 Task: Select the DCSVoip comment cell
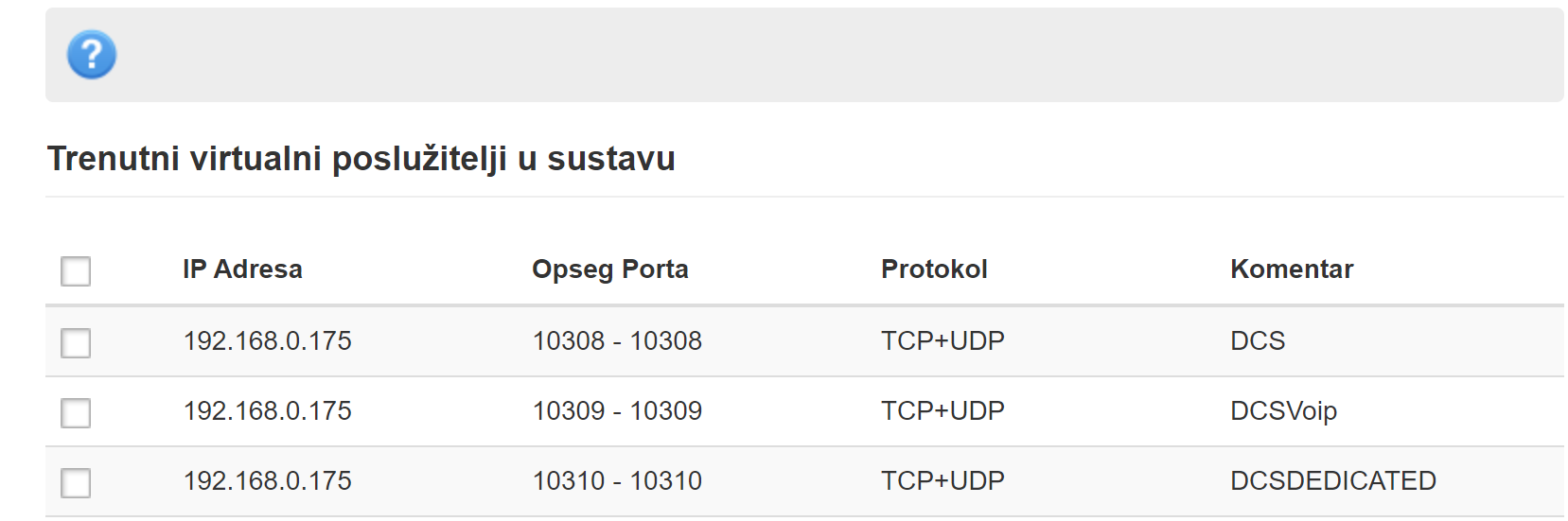click(1283, 410)
